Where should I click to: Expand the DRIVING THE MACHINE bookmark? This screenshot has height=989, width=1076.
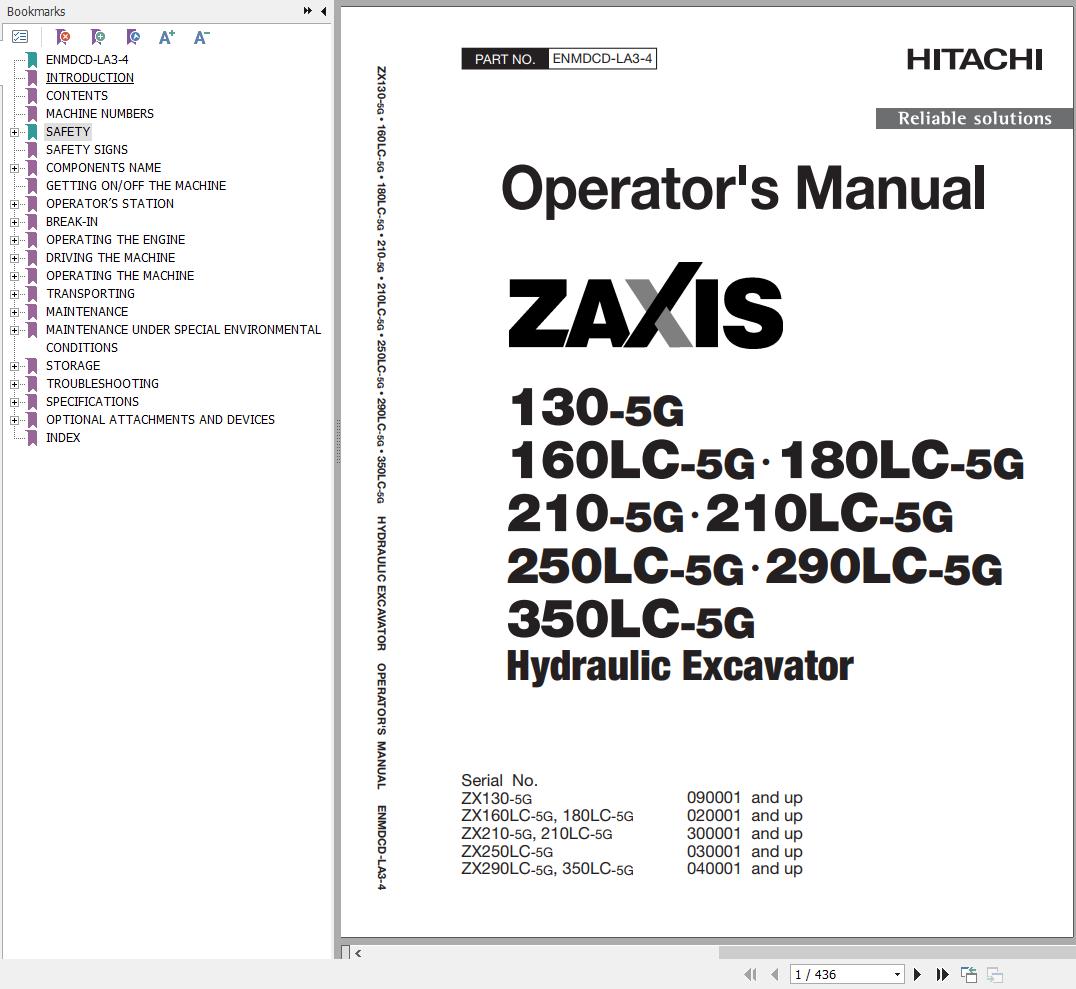(x=14, y=258)
